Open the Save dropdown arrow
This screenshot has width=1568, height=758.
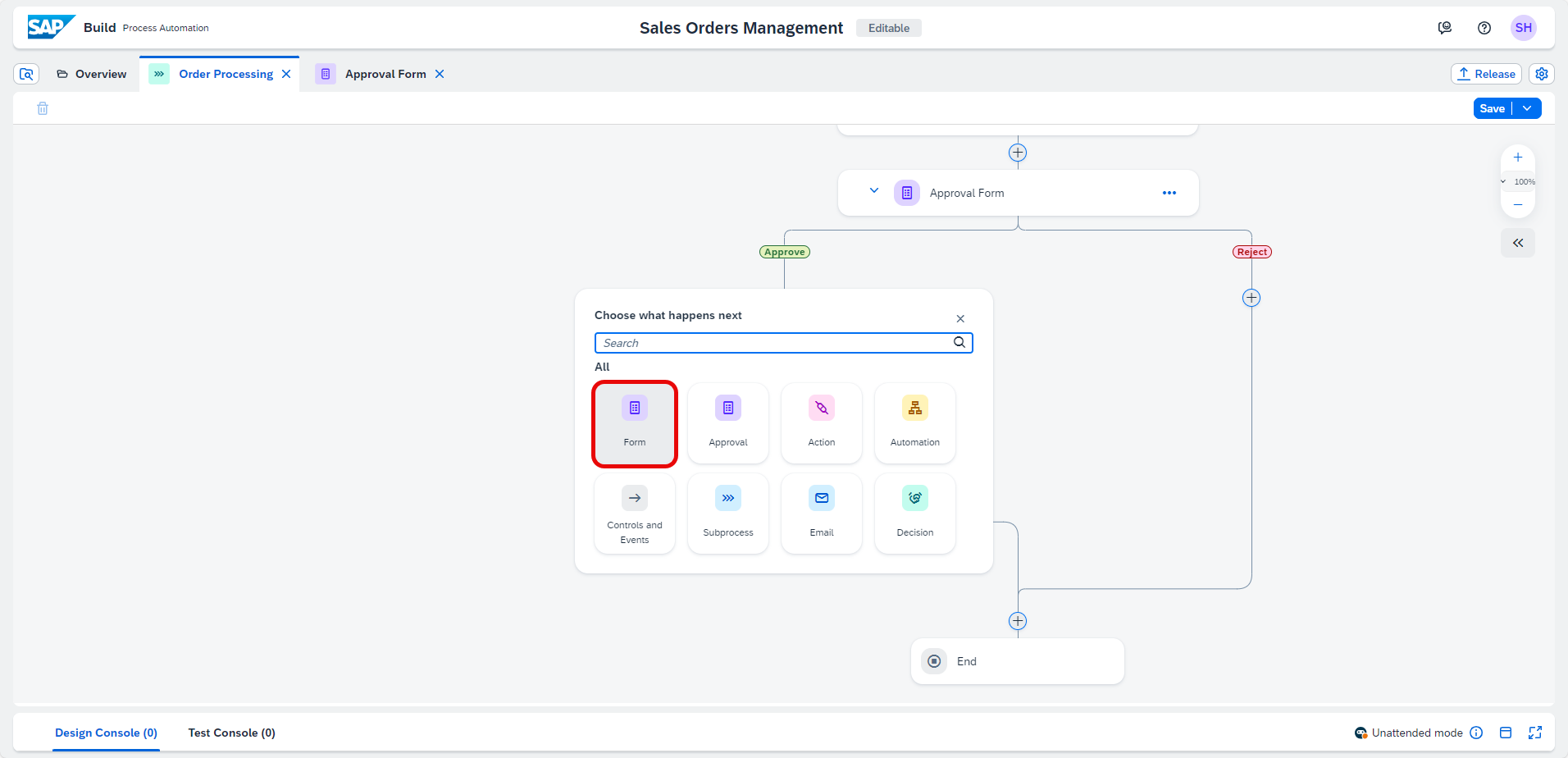click(x=1527, y=108)
